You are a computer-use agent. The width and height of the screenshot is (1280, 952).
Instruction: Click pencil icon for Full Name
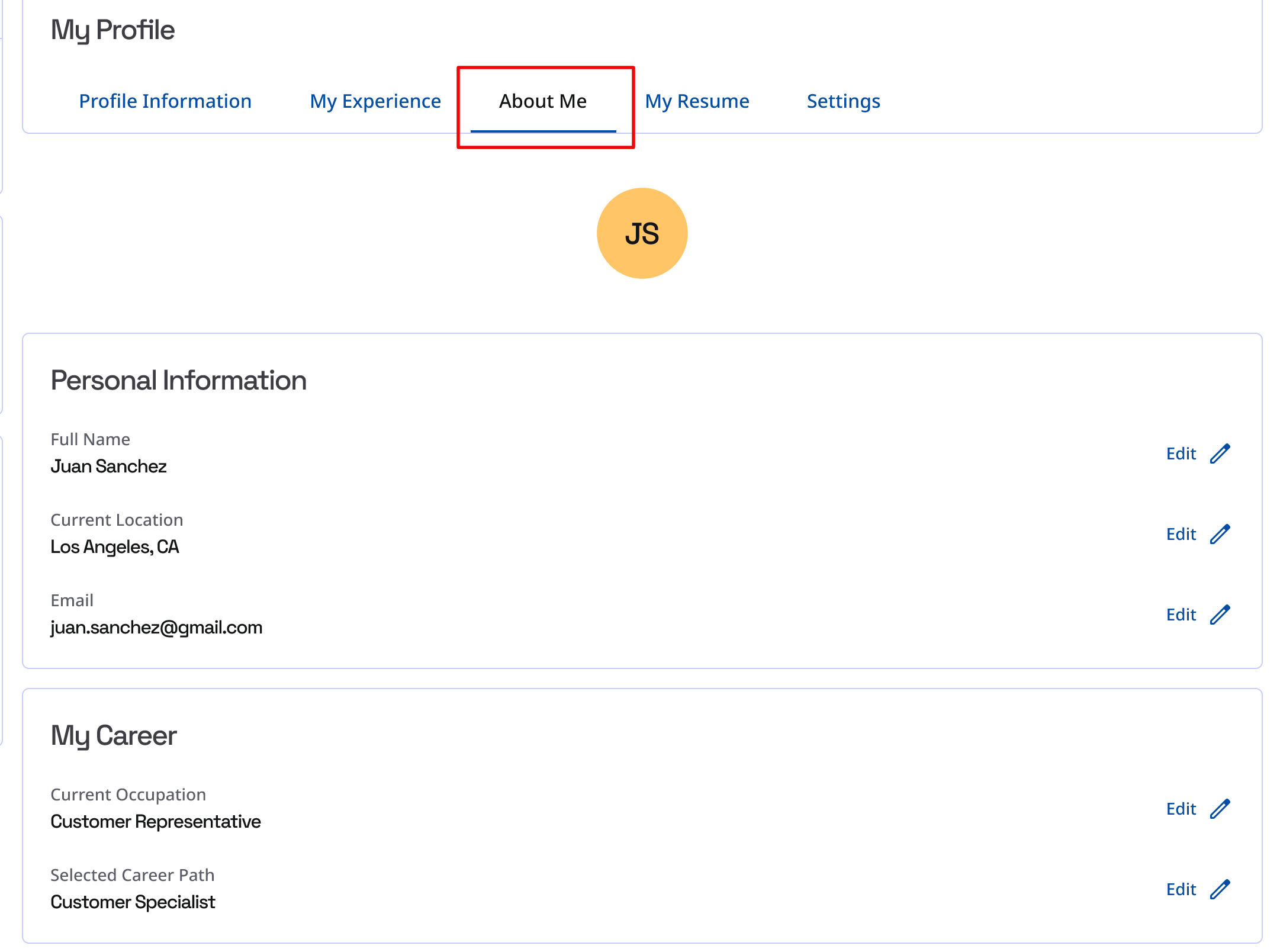(x=1220, y=454)
